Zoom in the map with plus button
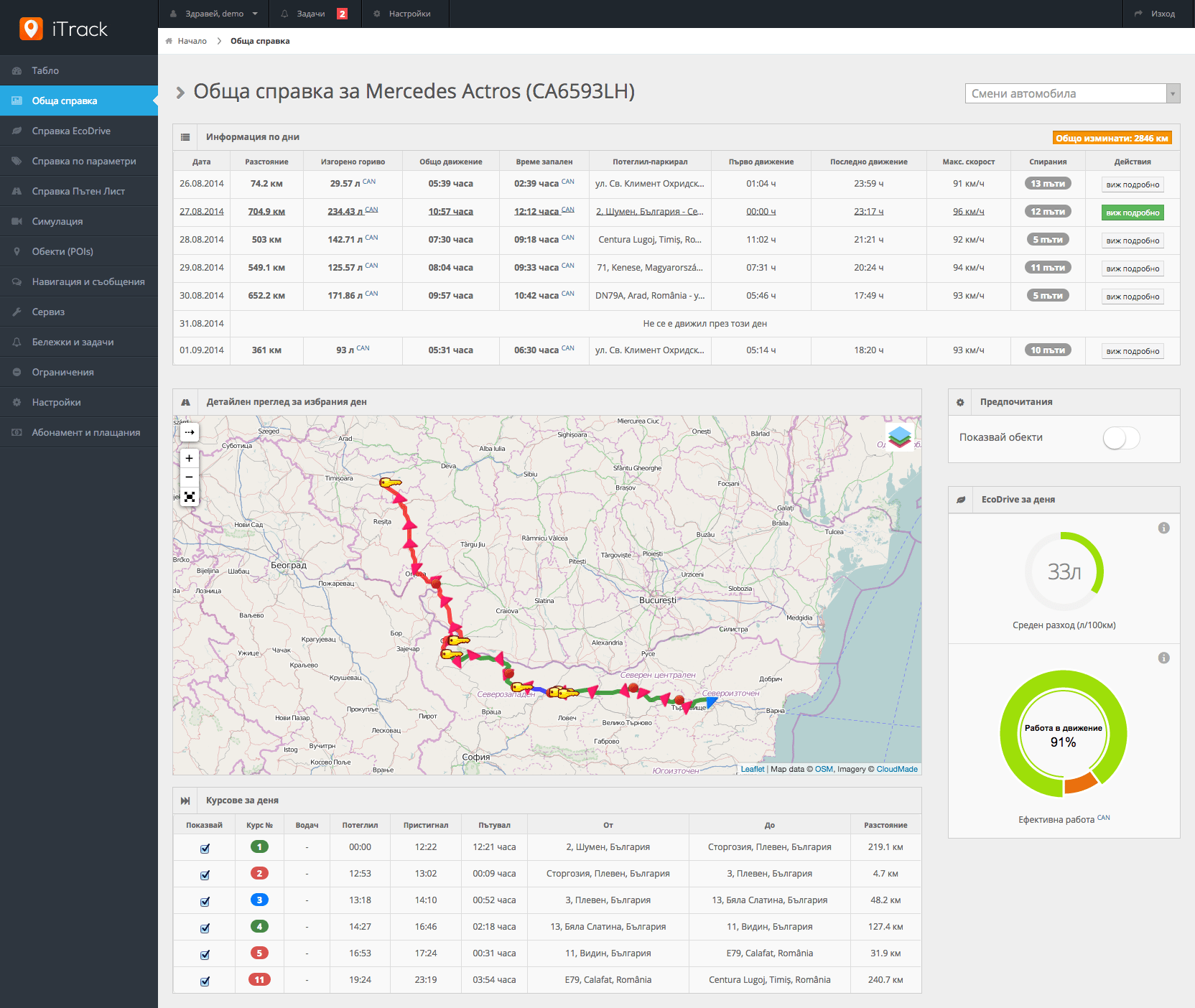 pyautogui.click(x=189, y=458)
